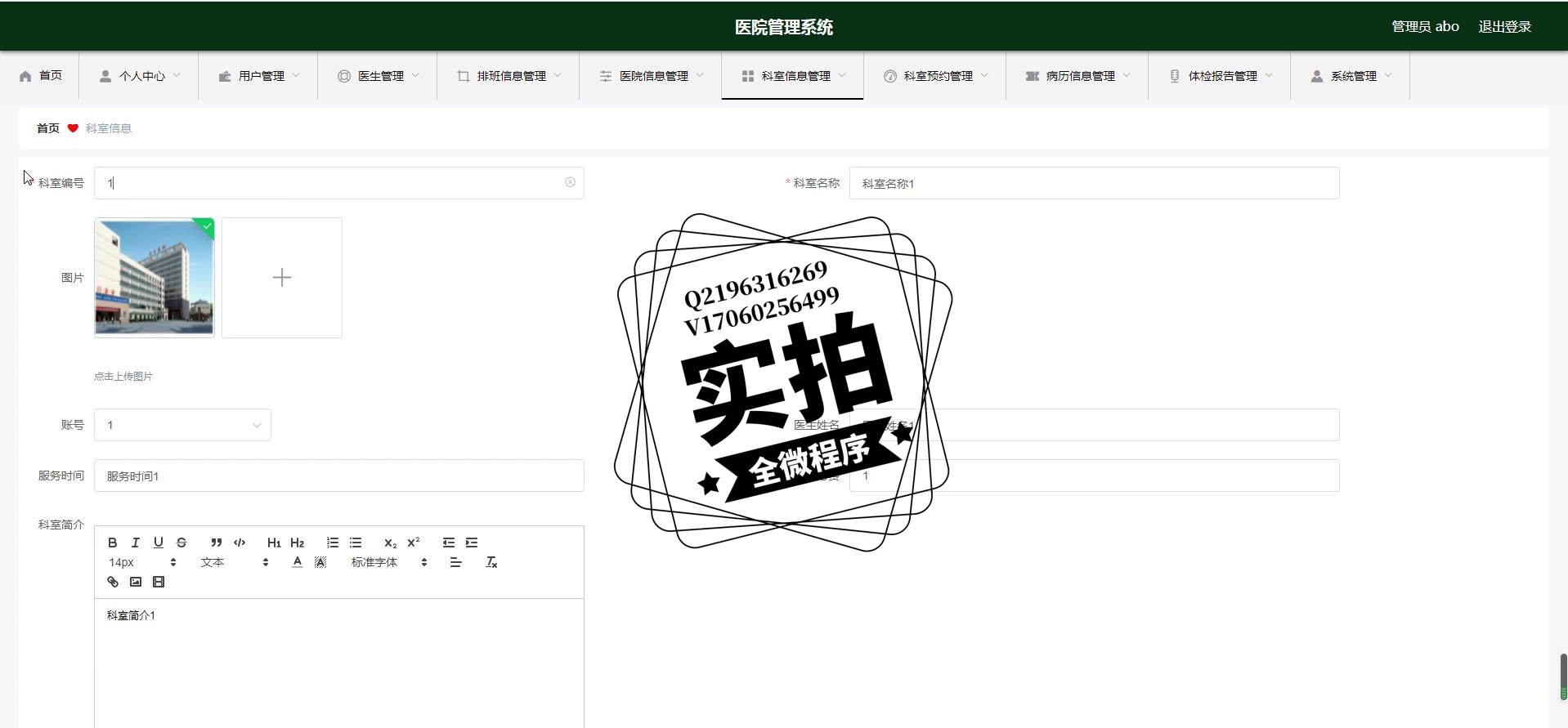Apply superscript formatting
The image size is (1568, 728).
tap(414, 543)
